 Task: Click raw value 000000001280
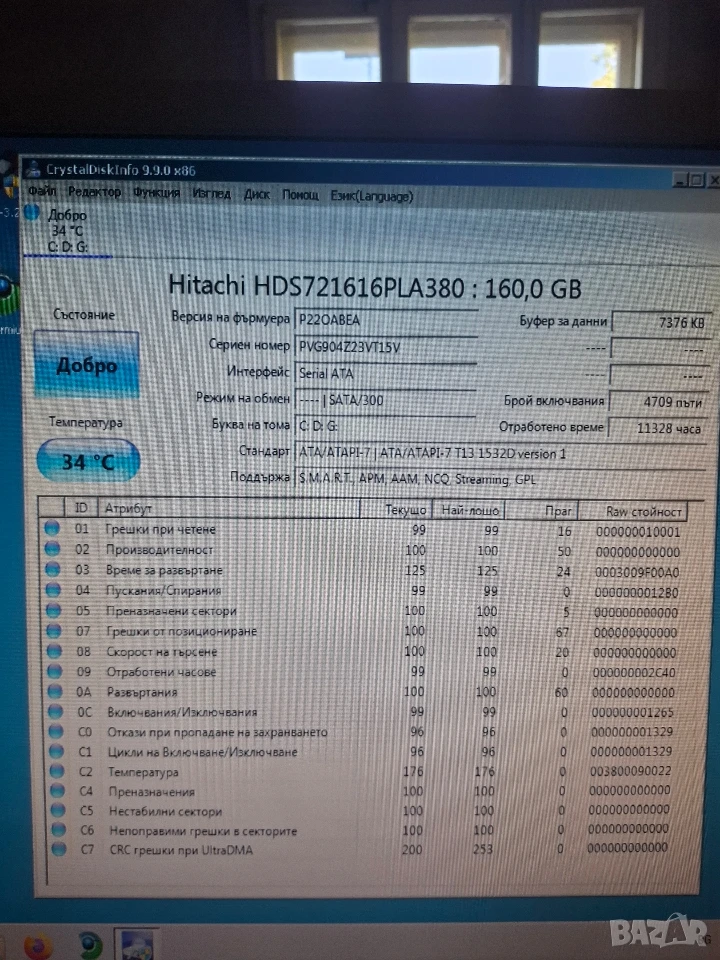(637, 593)
